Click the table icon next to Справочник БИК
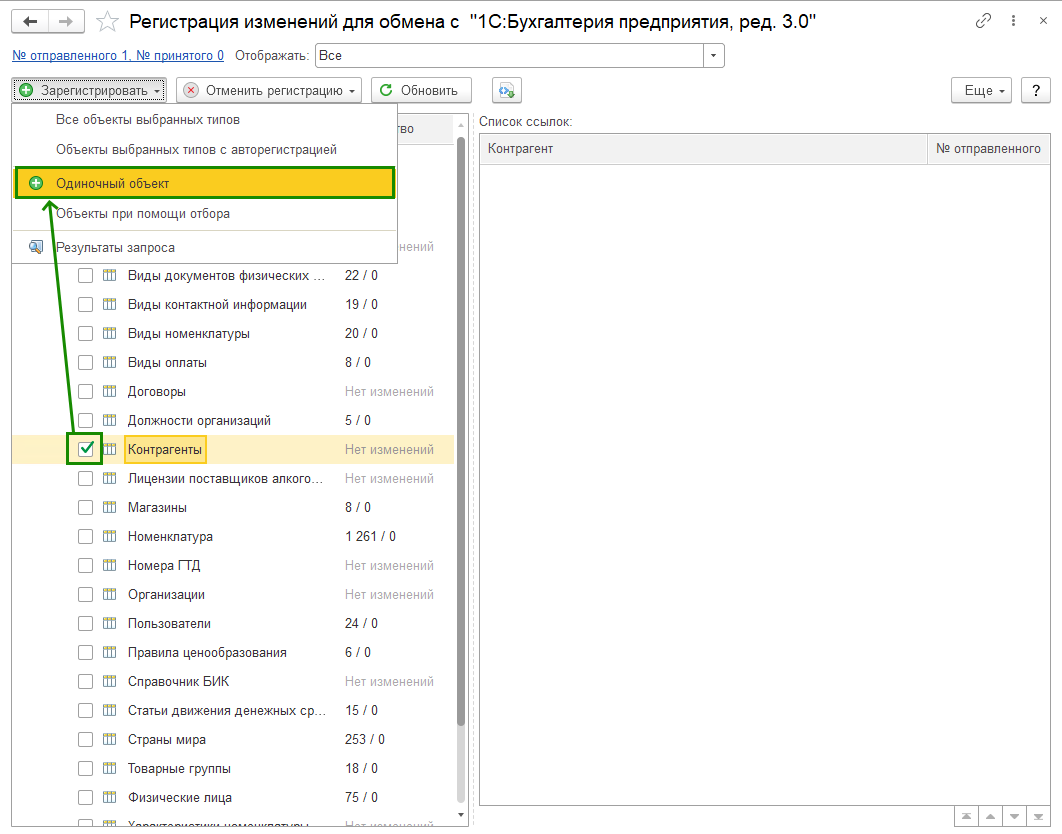Viewport: 1062px width, 834px height. tap(110, 681)
